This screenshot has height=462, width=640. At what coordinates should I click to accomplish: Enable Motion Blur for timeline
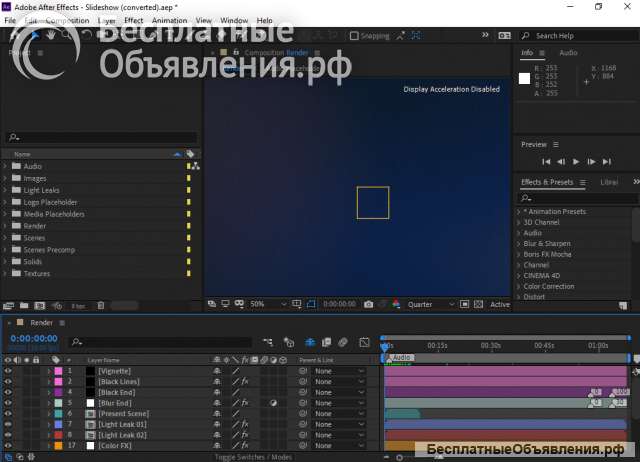click(343, 342)
